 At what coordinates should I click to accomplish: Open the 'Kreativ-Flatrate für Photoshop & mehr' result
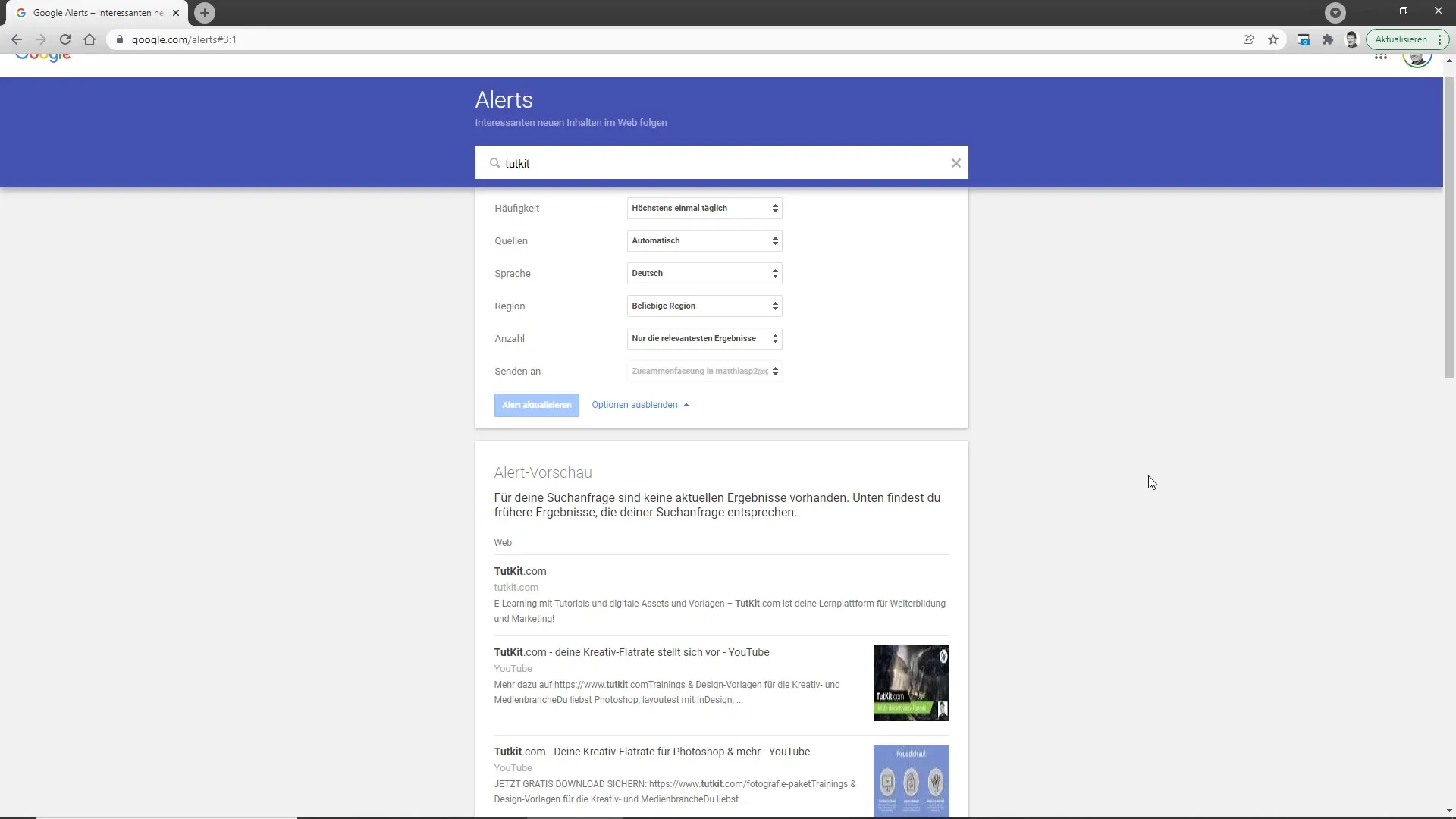pos(652,752)
